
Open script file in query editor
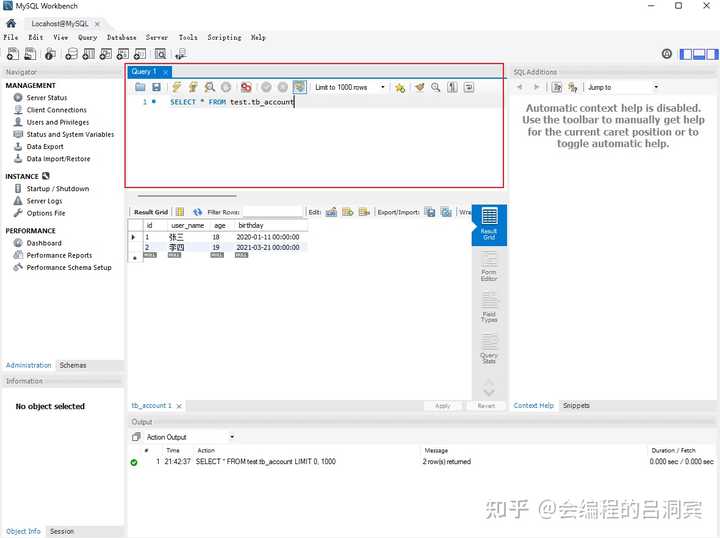point(141,87)
